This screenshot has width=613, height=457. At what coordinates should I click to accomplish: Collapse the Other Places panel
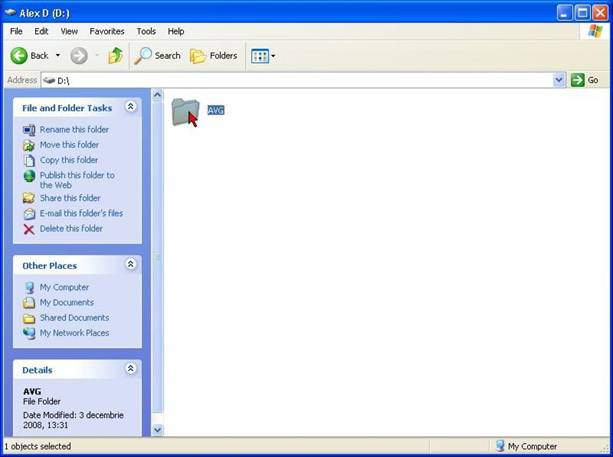point(130,265)
